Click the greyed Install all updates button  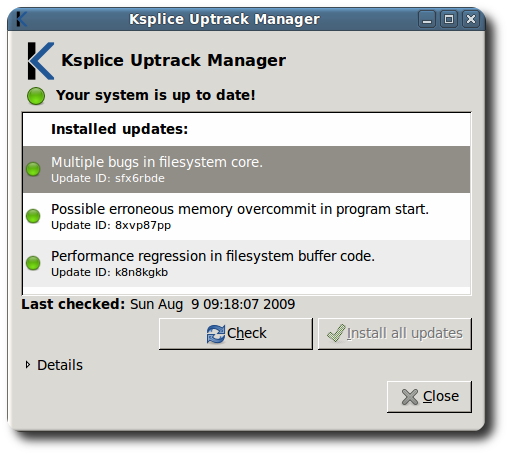(x=395, y=334)
